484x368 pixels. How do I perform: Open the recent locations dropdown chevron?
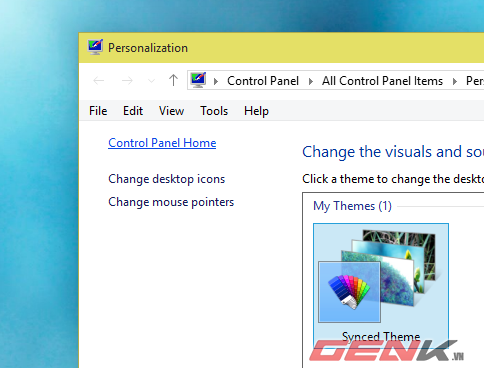click(151, 81)
